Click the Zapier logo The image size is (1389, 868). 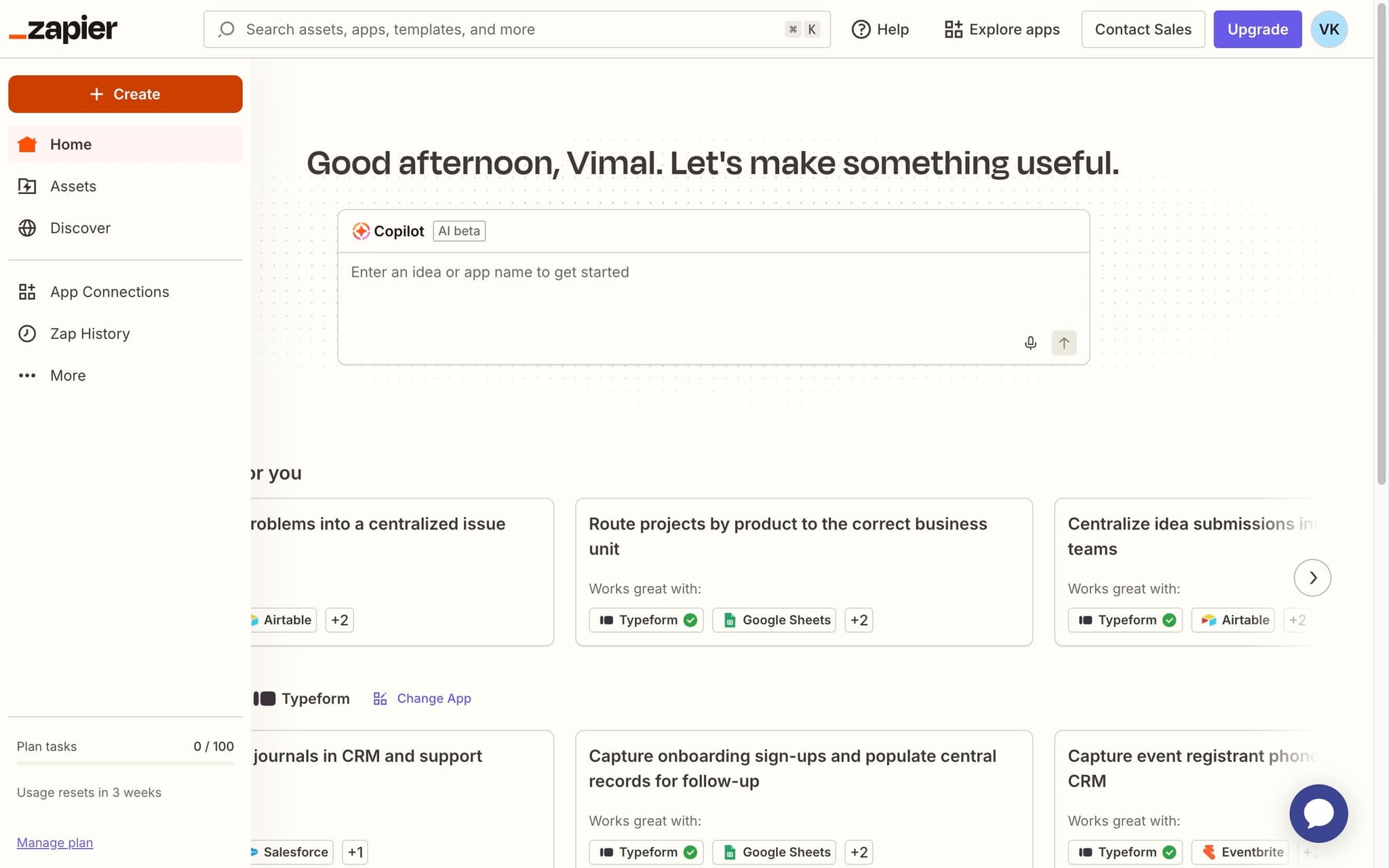point(62,28)
